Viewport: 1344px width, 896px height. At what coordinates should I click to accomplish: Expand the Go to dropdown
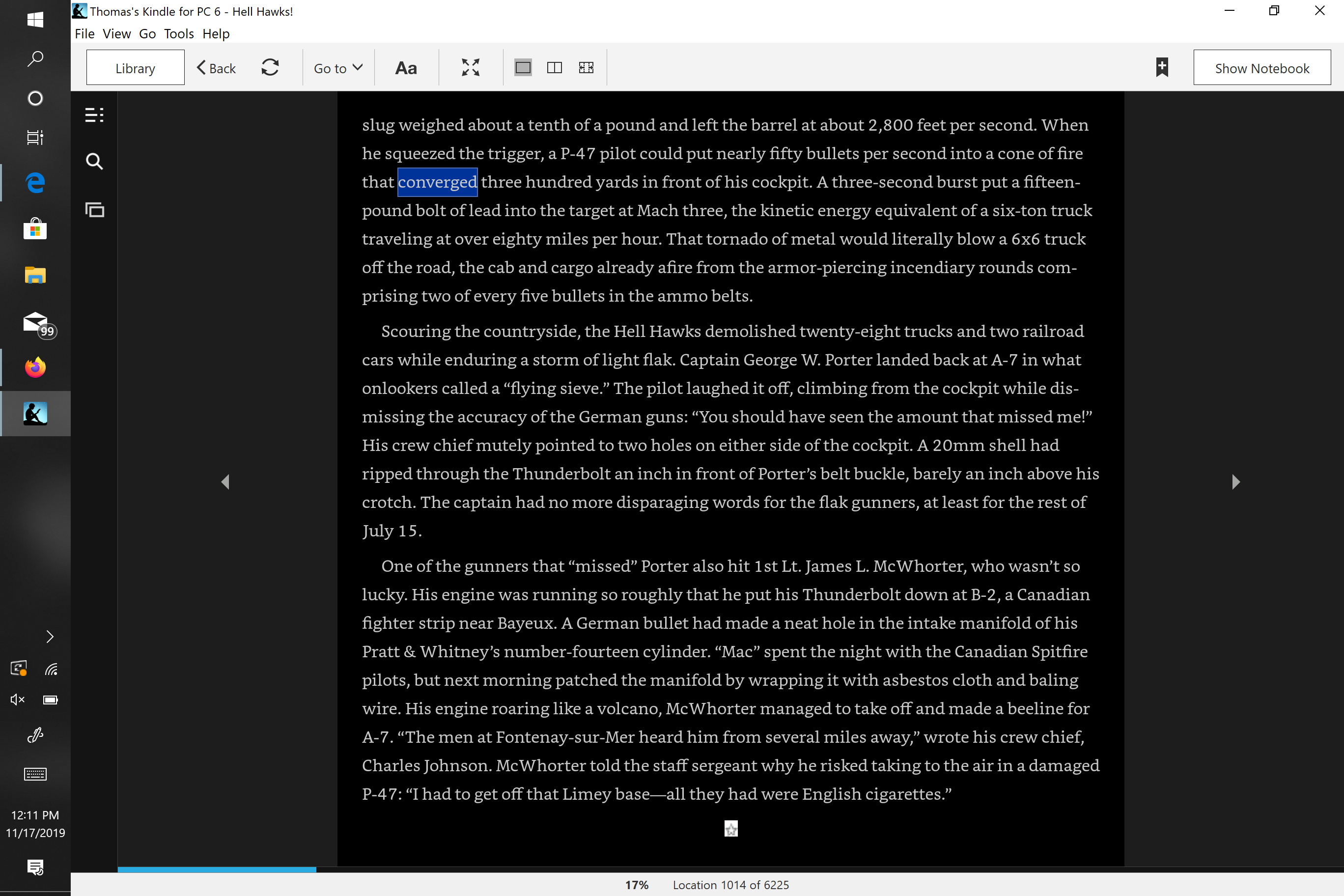tap(338, 67)
